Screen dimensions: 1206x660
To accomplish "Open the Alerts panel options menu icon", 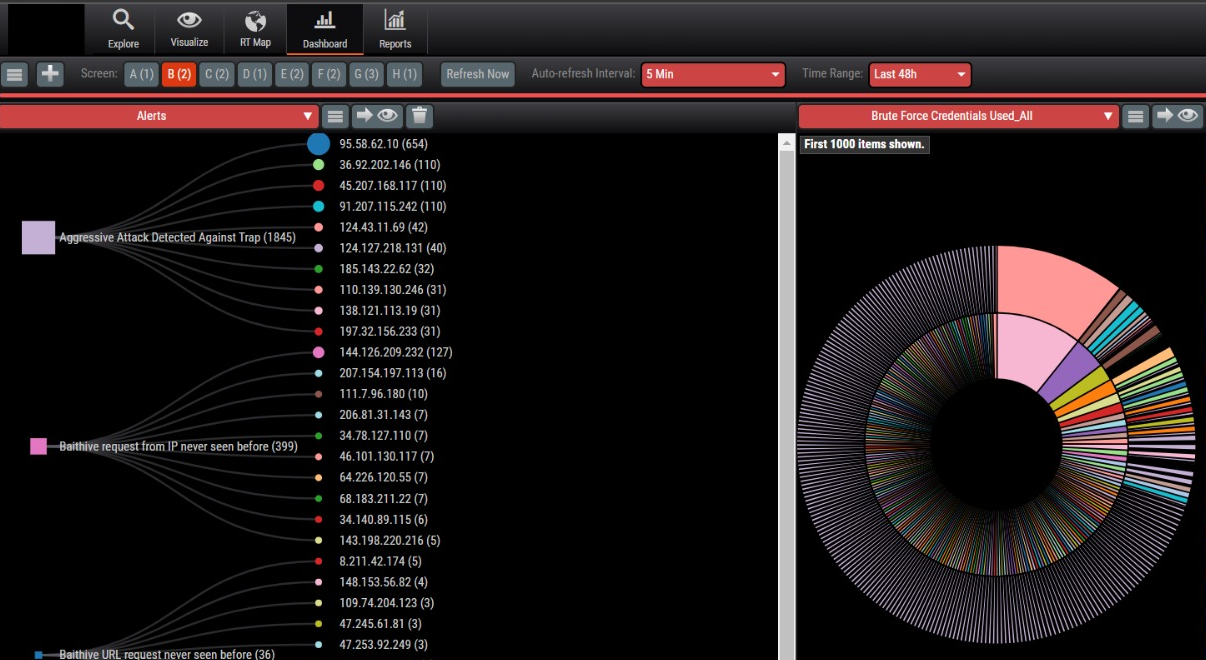I will click(x=336, y=116).
